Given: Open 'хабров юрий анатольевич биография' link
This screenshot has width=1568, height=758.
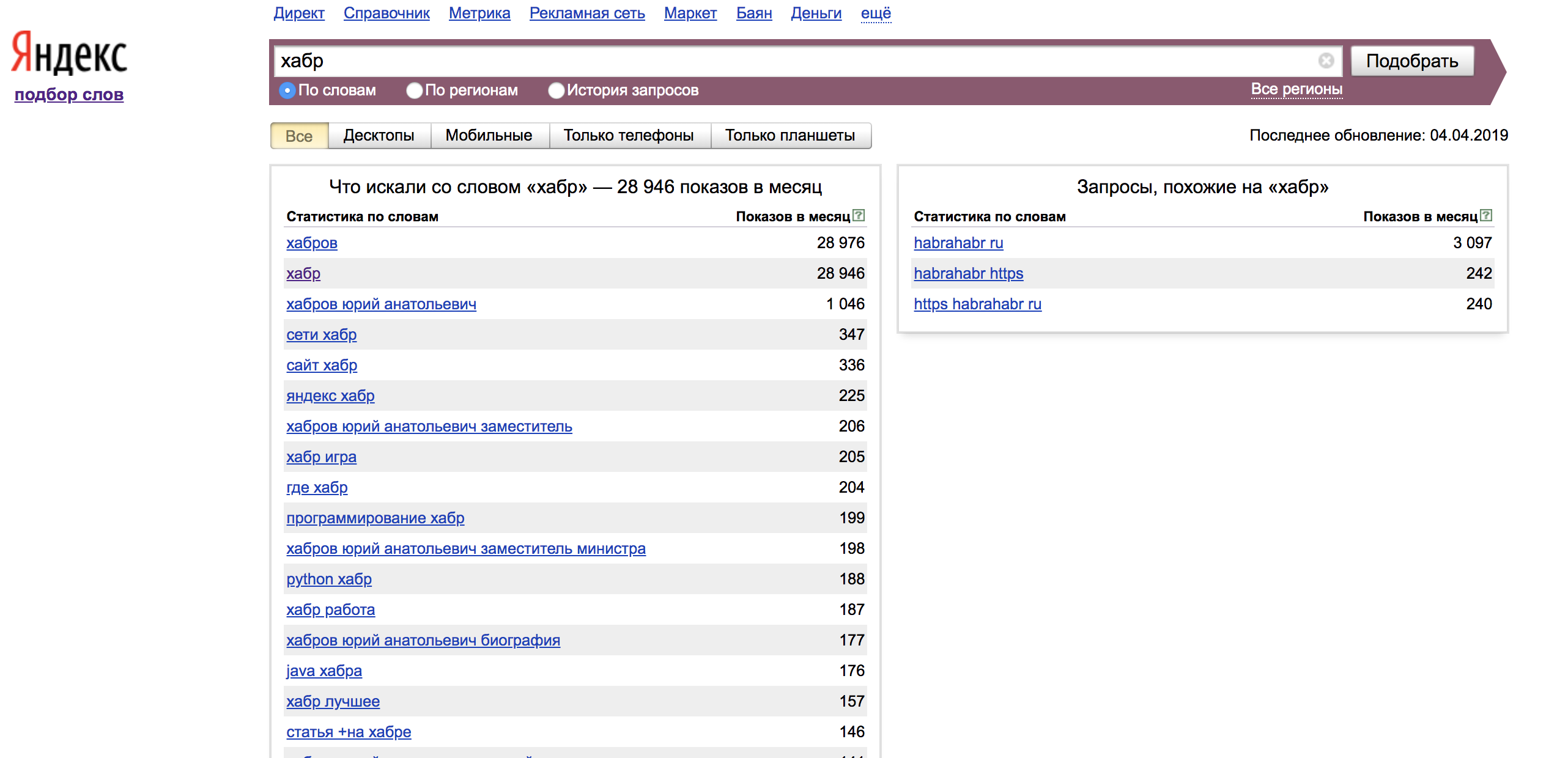Looking at the screenshot, I should 423,640.
